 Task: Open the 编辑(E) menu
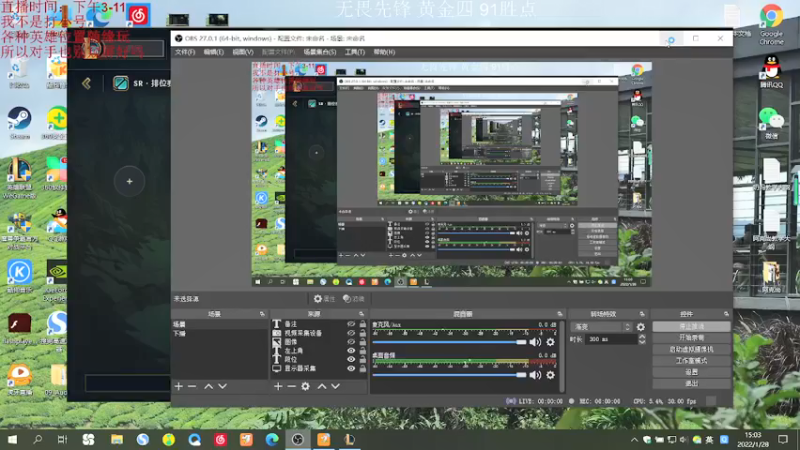click(214, 52)
